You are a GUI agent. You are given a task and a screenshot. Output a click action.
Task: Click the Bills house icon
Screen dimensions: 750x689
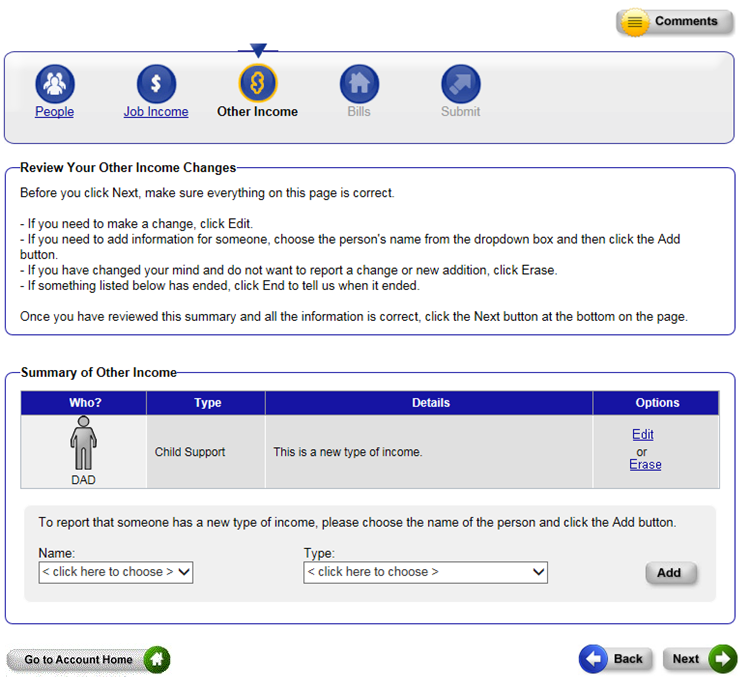[x=359, y=84]
